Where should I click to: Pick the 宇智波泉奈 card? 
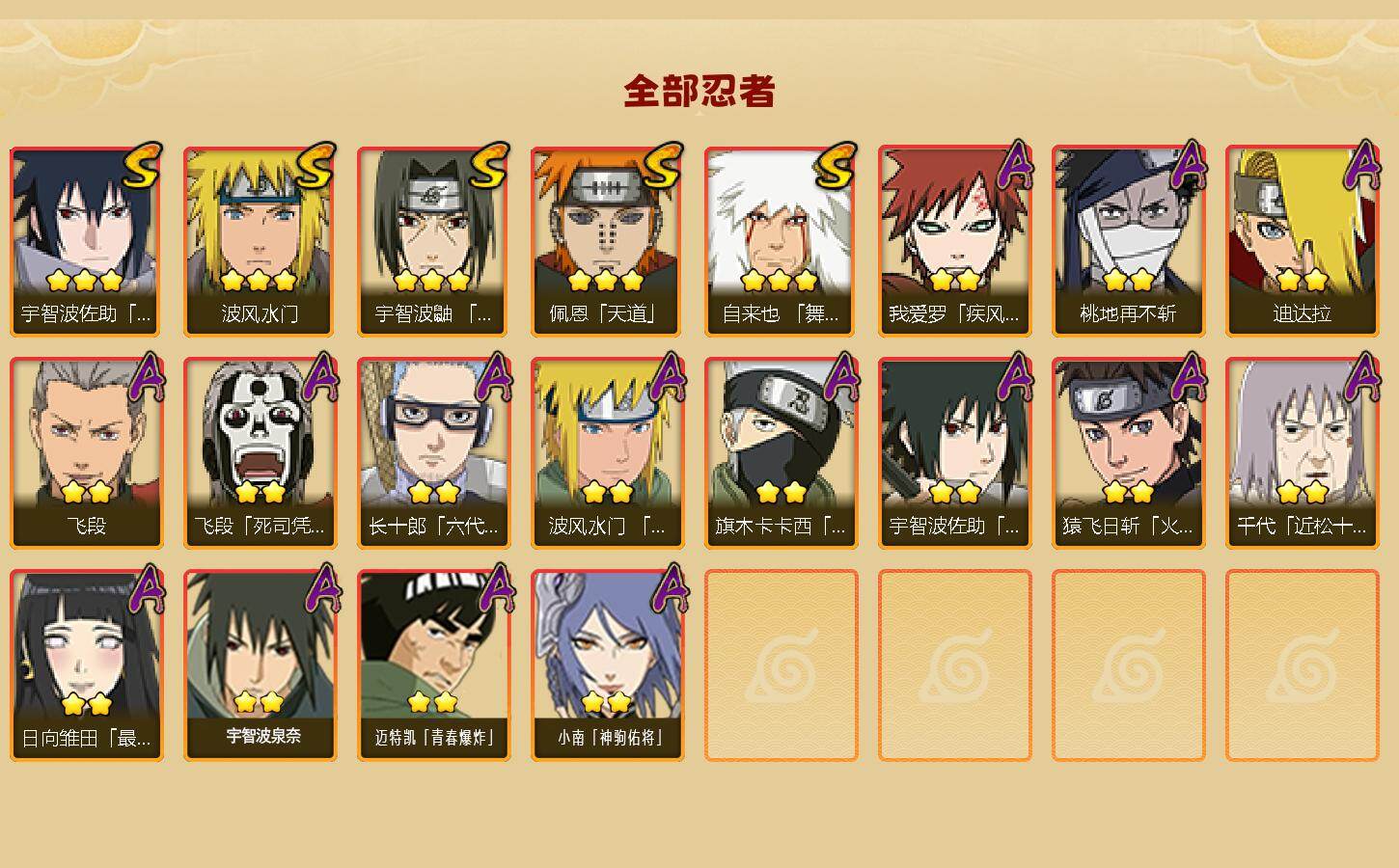pyautogui.click(x=260, y=665)
